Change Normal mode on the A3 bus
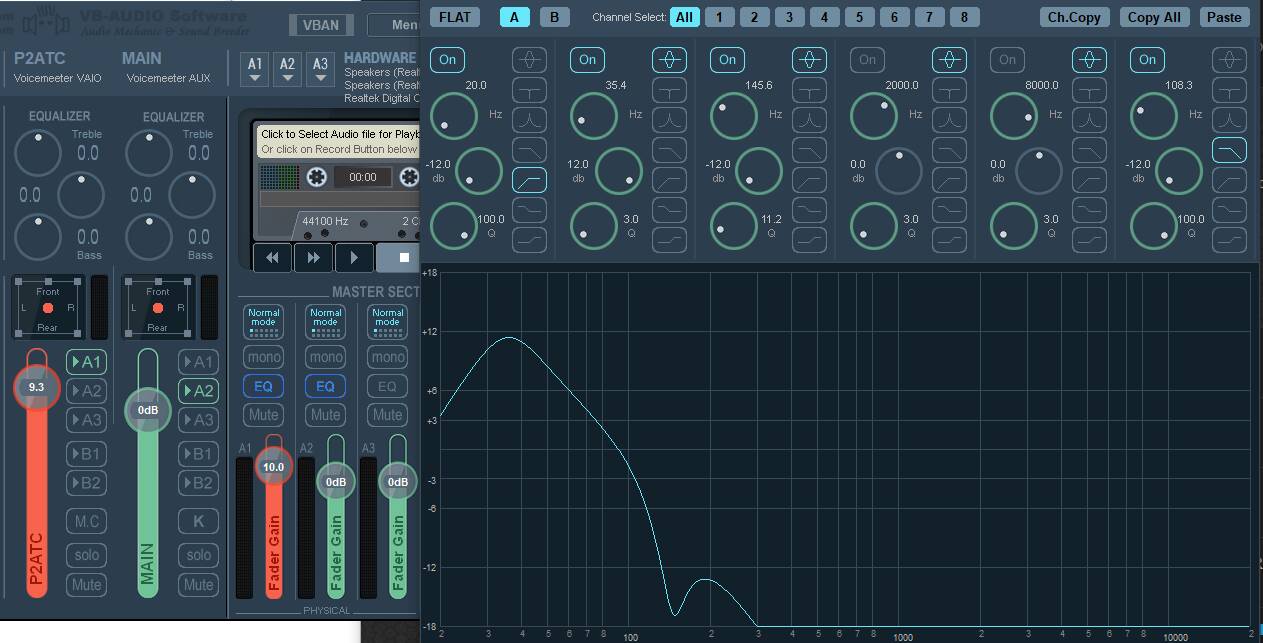 (x=387, y=321)
